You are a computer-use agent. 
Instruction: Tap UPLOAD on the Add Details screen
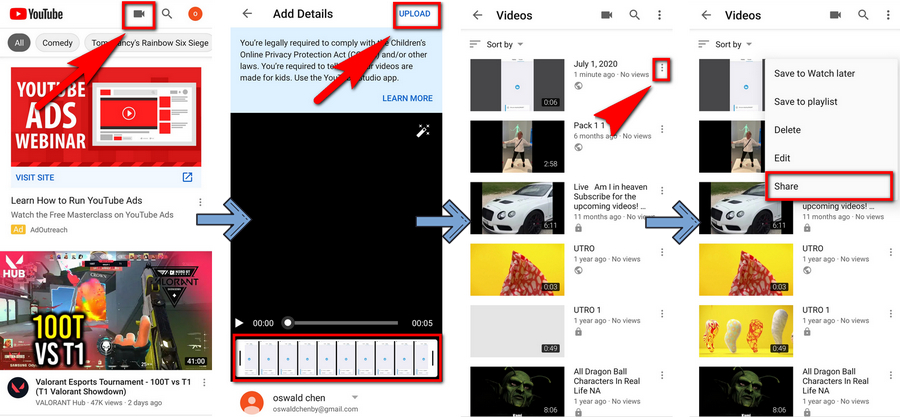coord(415,14)
